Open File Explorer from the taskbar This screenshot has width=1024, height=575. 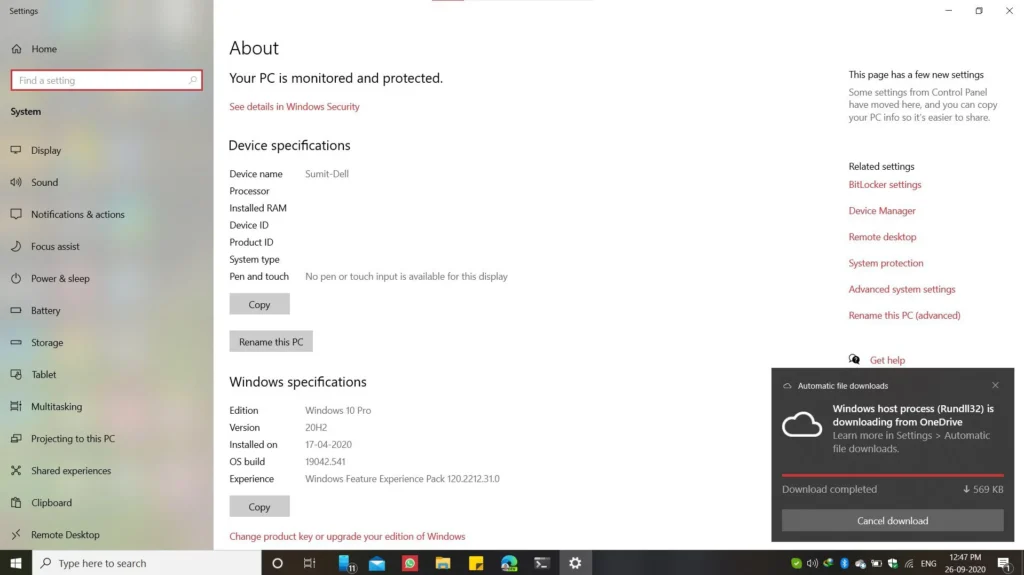coord(443,563)
